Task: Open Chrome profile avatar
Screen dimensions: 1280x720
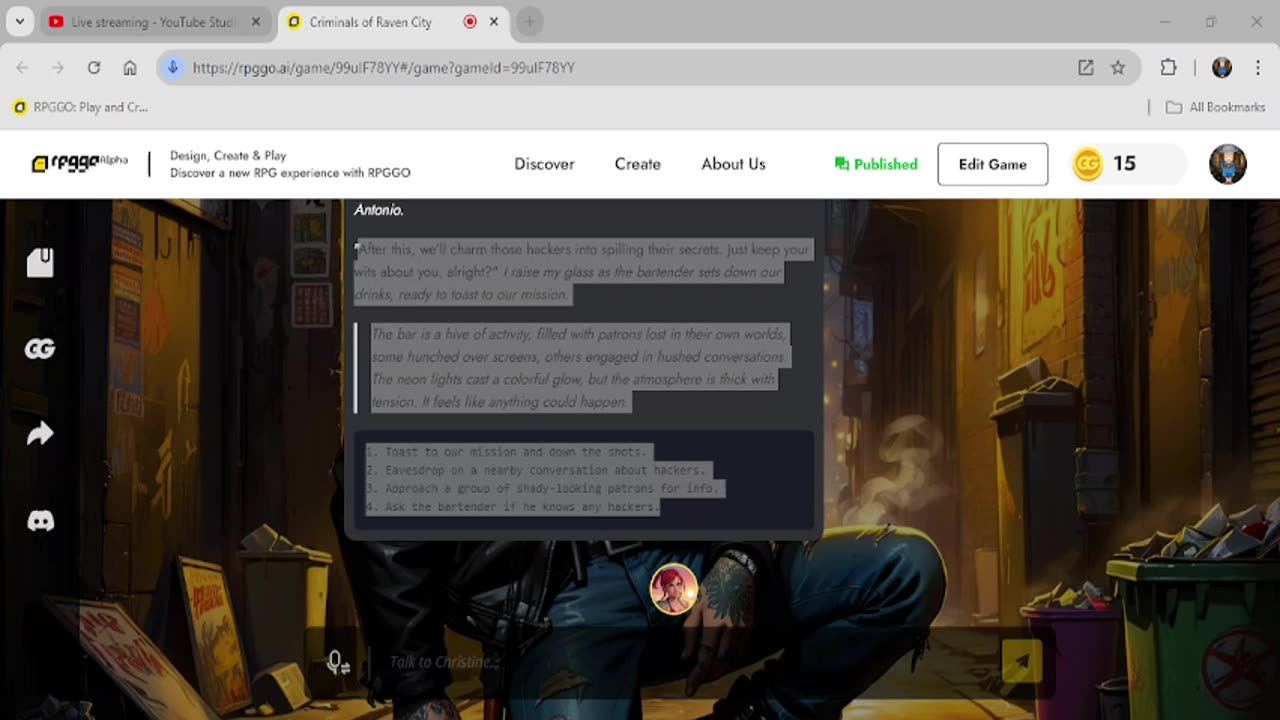Action: tap(1221, 68)
